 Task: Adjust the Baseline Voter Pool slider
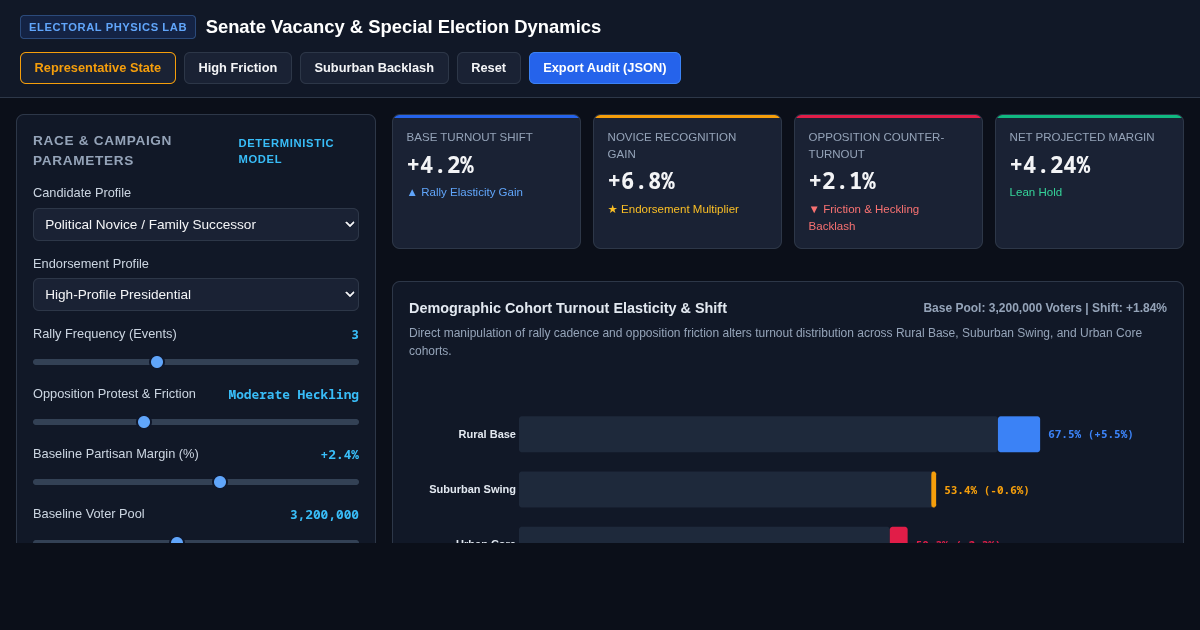(196, 541)
